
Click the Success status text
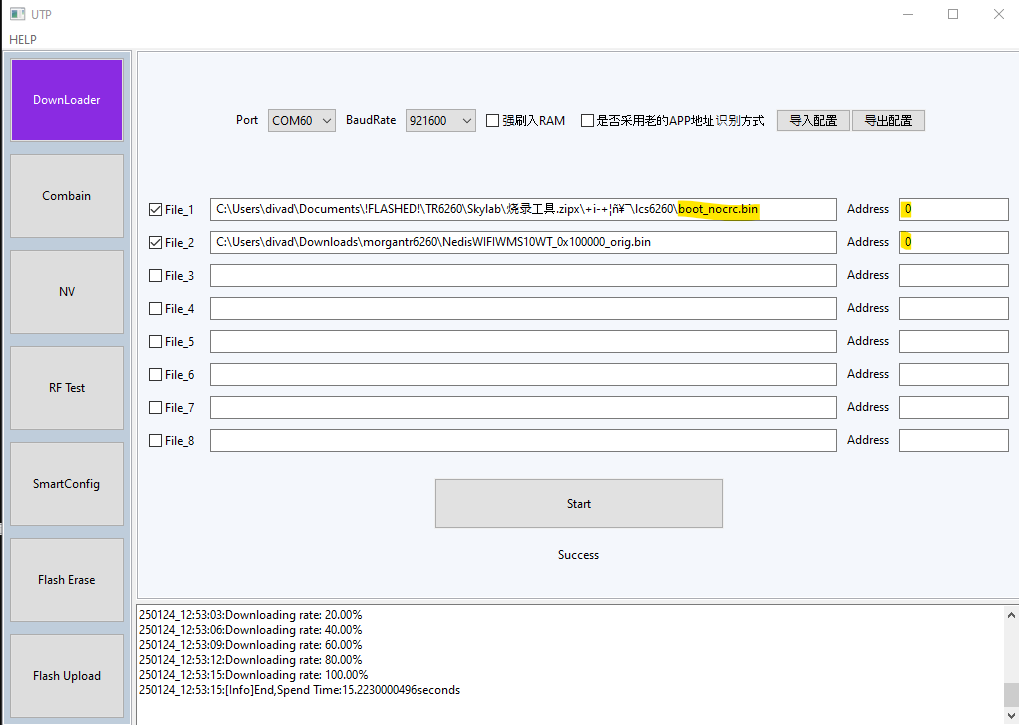578,555
